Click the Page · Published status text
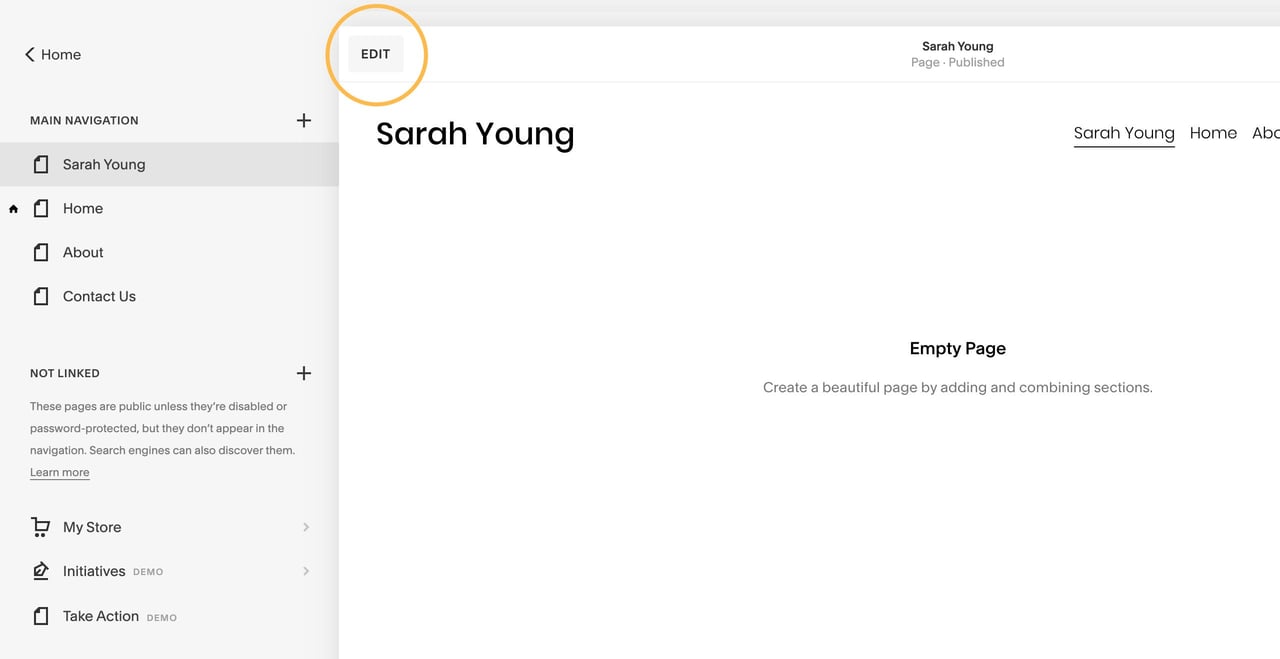This screenshot has height=659, width=1280. point(957,62)
